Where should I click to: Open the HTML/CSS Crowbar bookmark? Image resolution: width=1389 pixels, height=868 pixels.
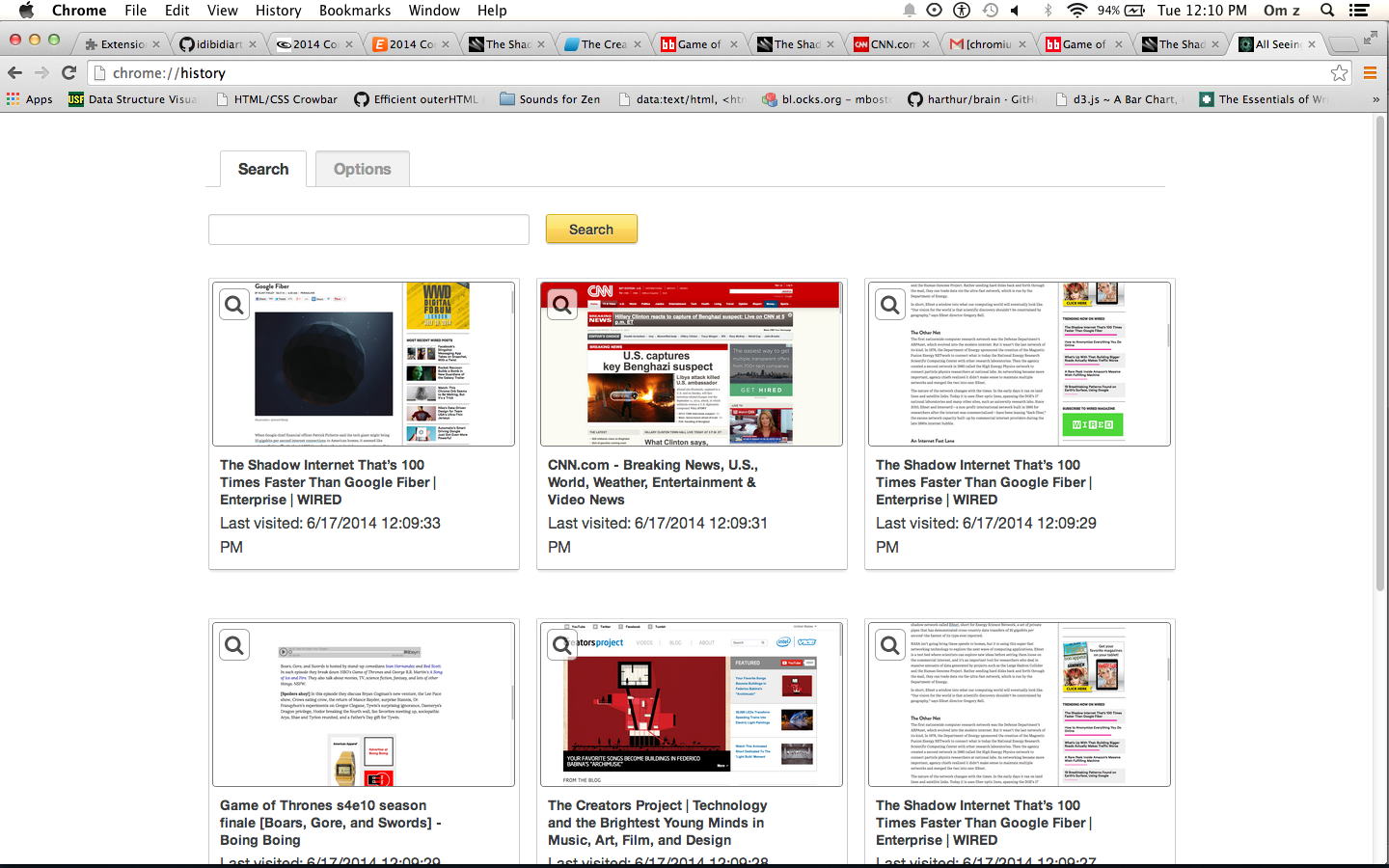point(277,99)
